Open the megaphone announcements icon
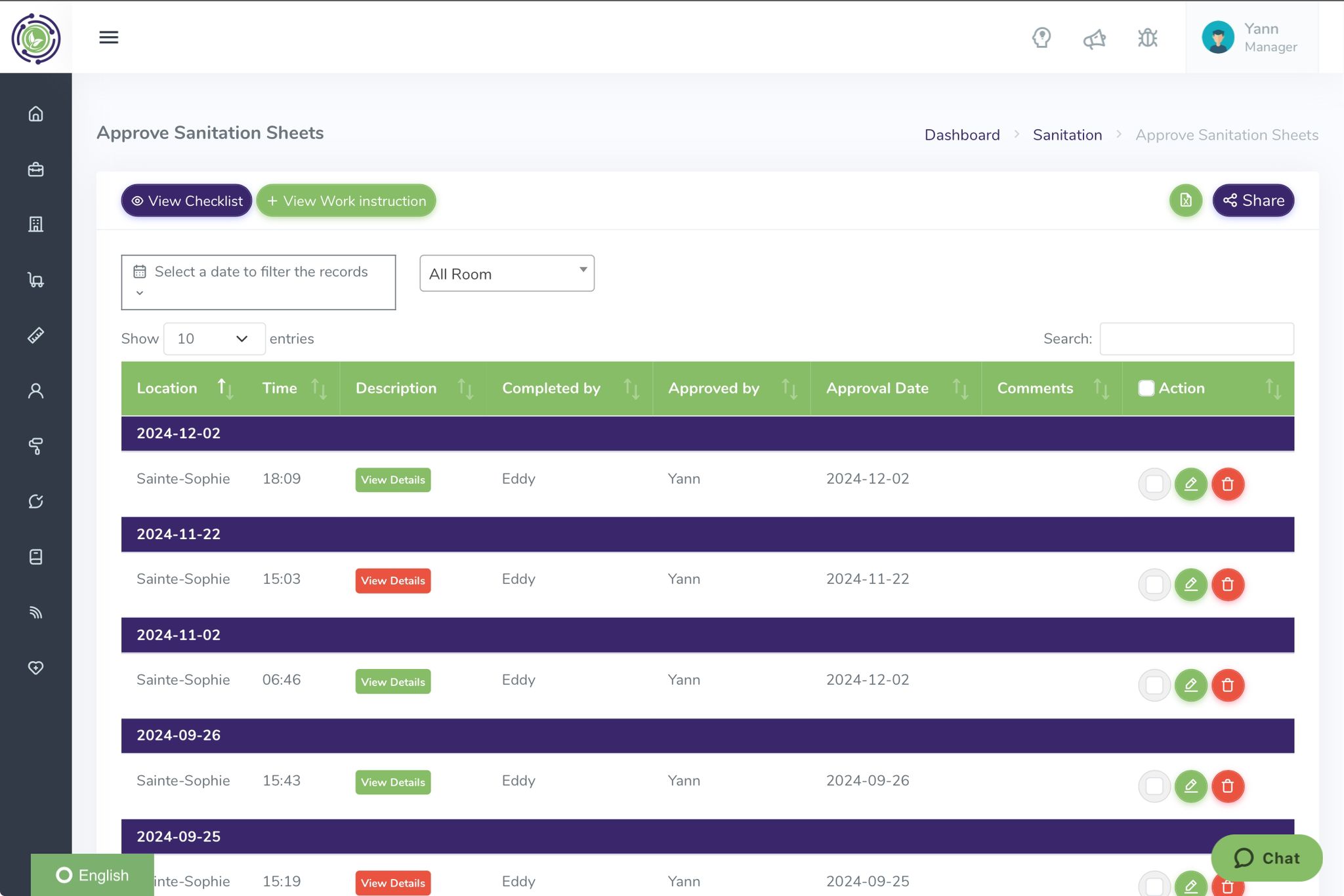This screenshot has width=1344, height=896. tap(1094, 39)
